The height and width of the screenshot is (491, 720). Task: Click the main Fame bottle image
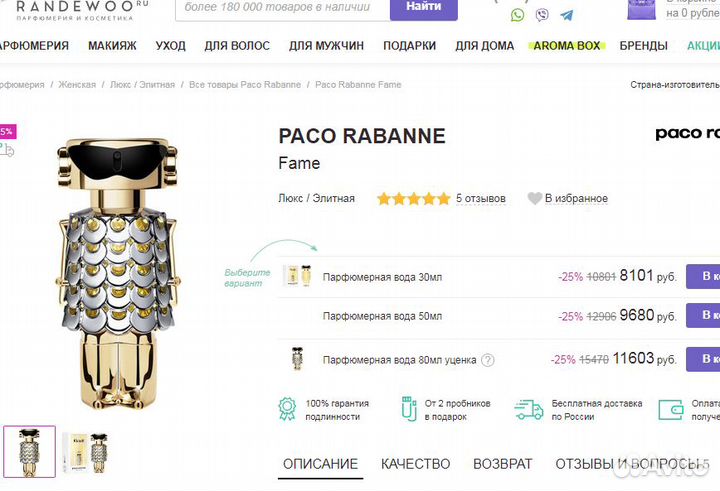tap(118, 273)
